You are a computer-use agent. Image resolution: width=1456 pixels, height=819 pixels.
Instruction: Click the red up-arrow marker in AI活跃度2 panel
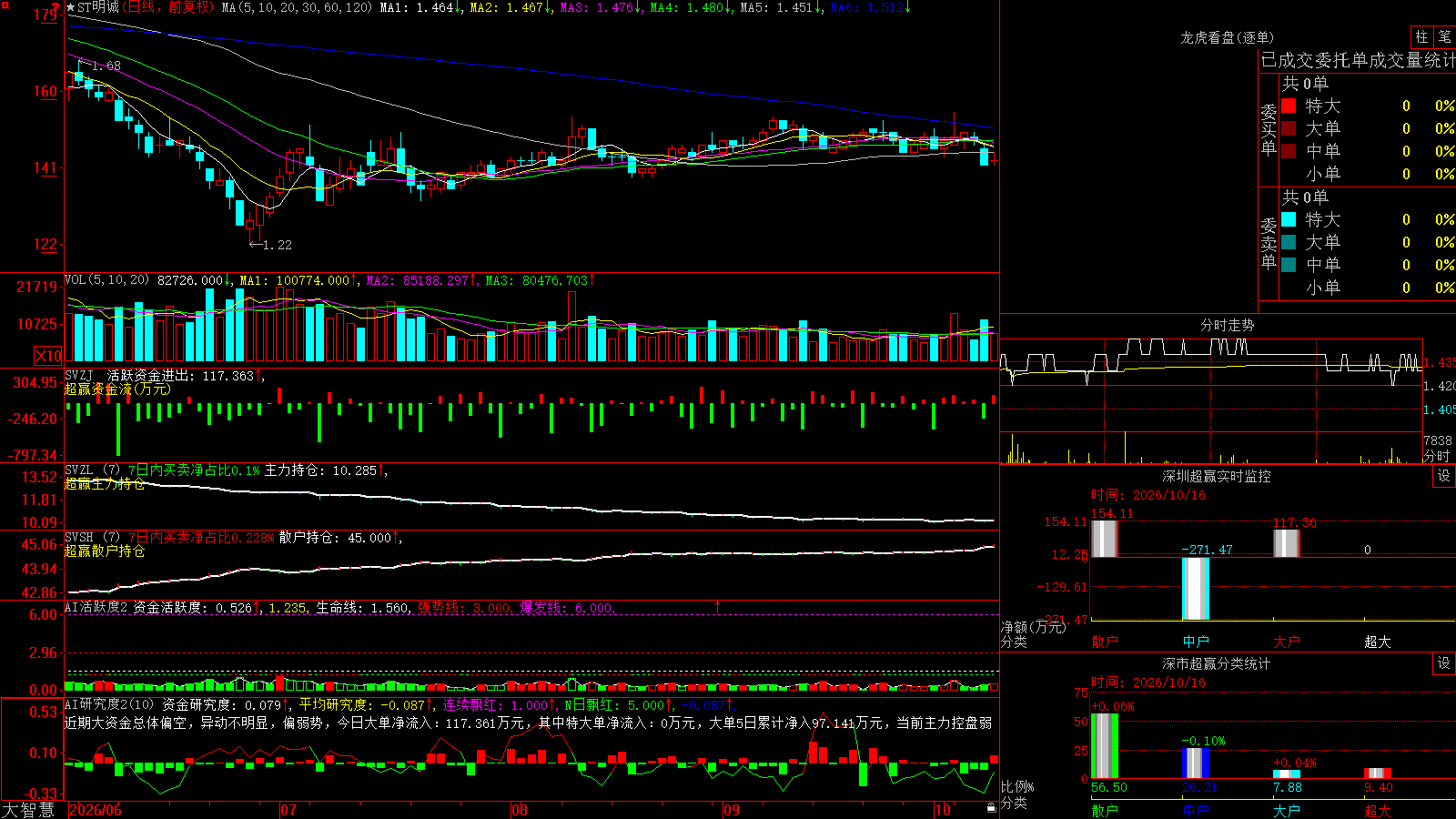pyautogui.click(x=718, y=606)
